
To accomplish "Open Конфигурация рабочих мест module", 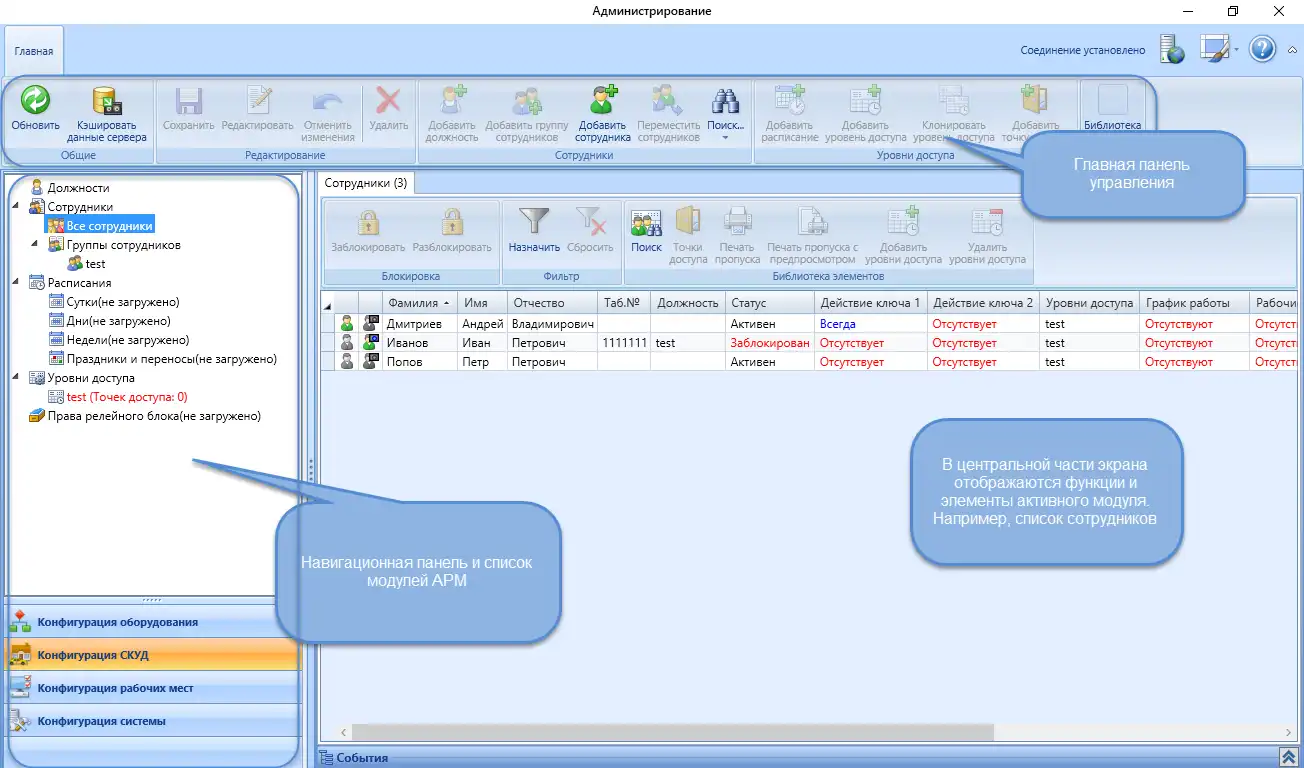I will tap(152, 688).
